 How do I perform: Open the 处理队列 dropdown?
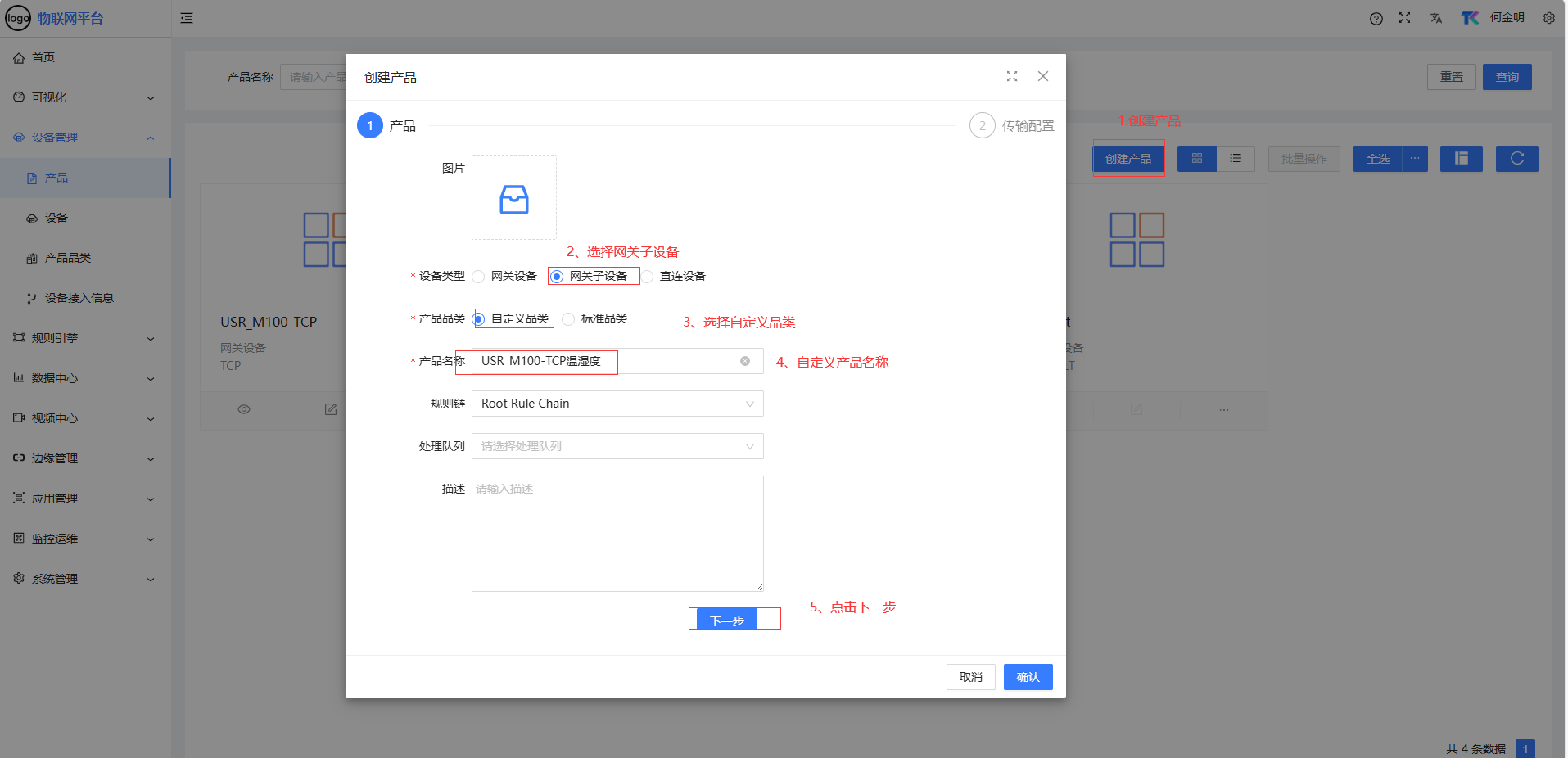click(617, 446)
